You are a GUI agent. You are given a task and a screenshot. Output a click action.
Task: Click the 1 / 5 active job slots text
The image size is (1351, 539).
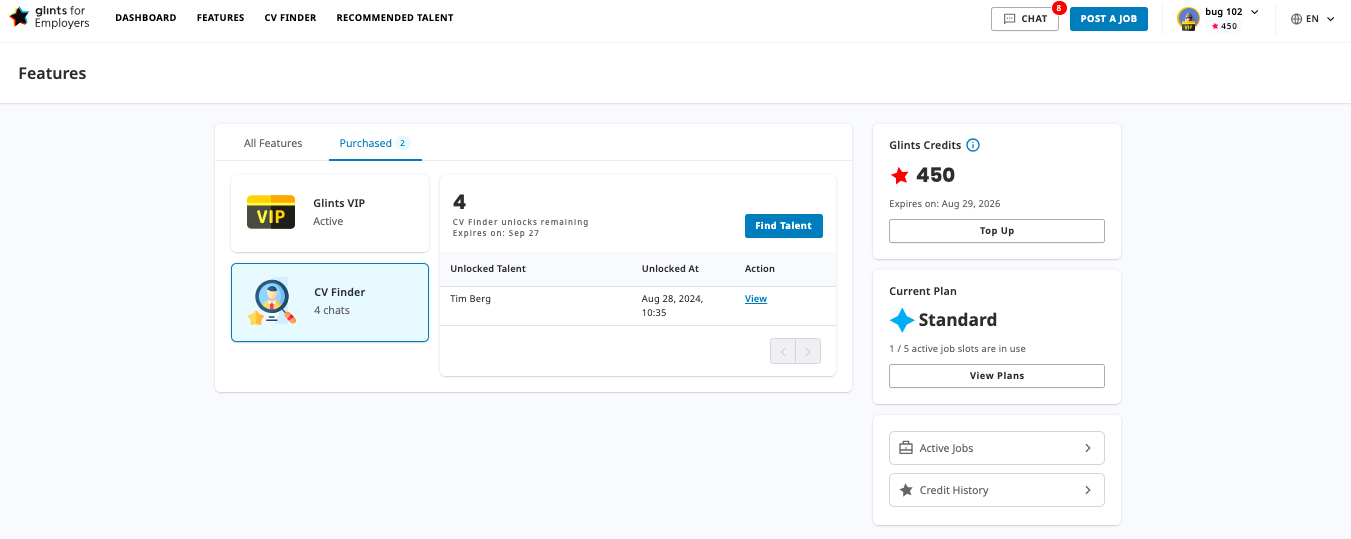pos(957,349)
